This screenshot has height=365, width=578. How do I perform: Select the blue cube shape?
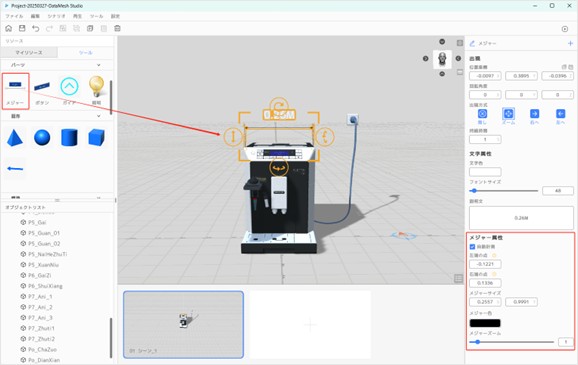coord(96,138)
